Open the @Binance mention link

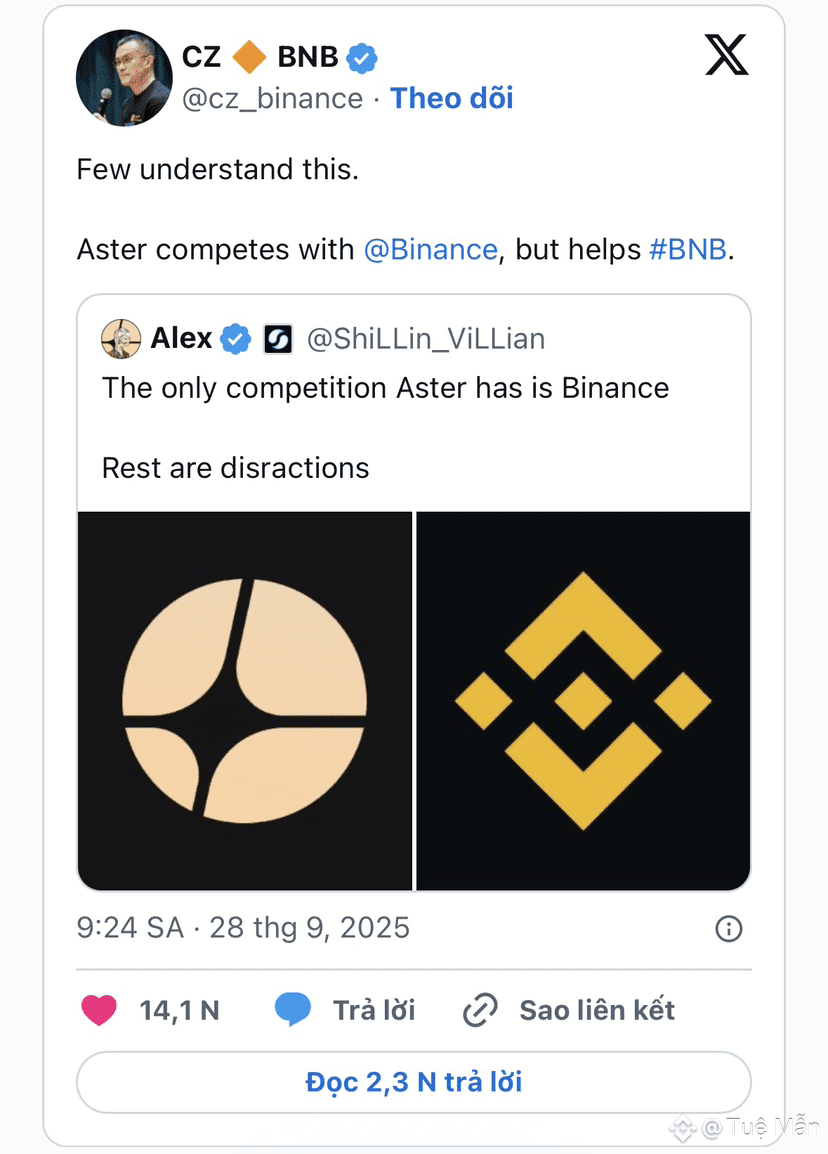(x=430, y=249)
